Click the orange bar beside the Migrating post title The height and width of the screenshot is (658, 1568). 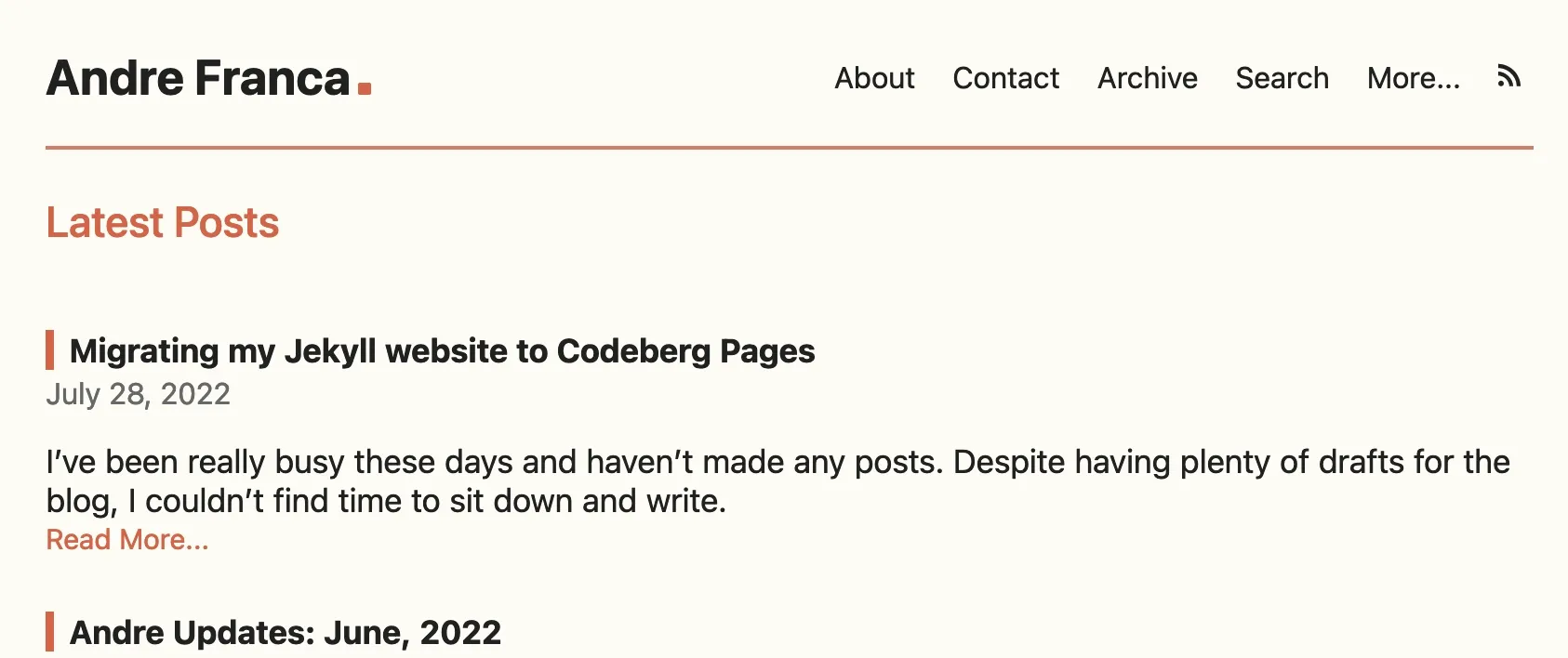point(49,350)
